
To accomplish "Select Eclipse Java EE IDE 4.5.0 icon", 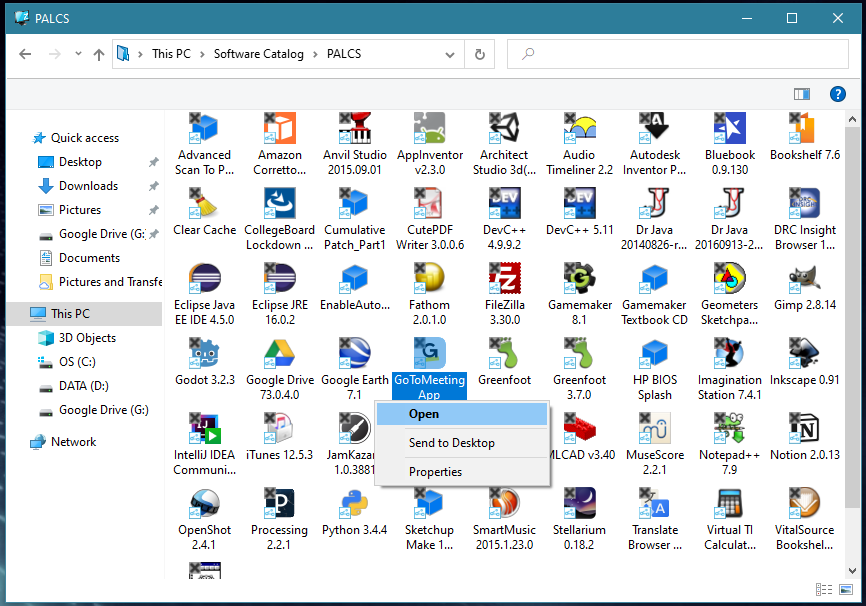I will click(204, 278).
